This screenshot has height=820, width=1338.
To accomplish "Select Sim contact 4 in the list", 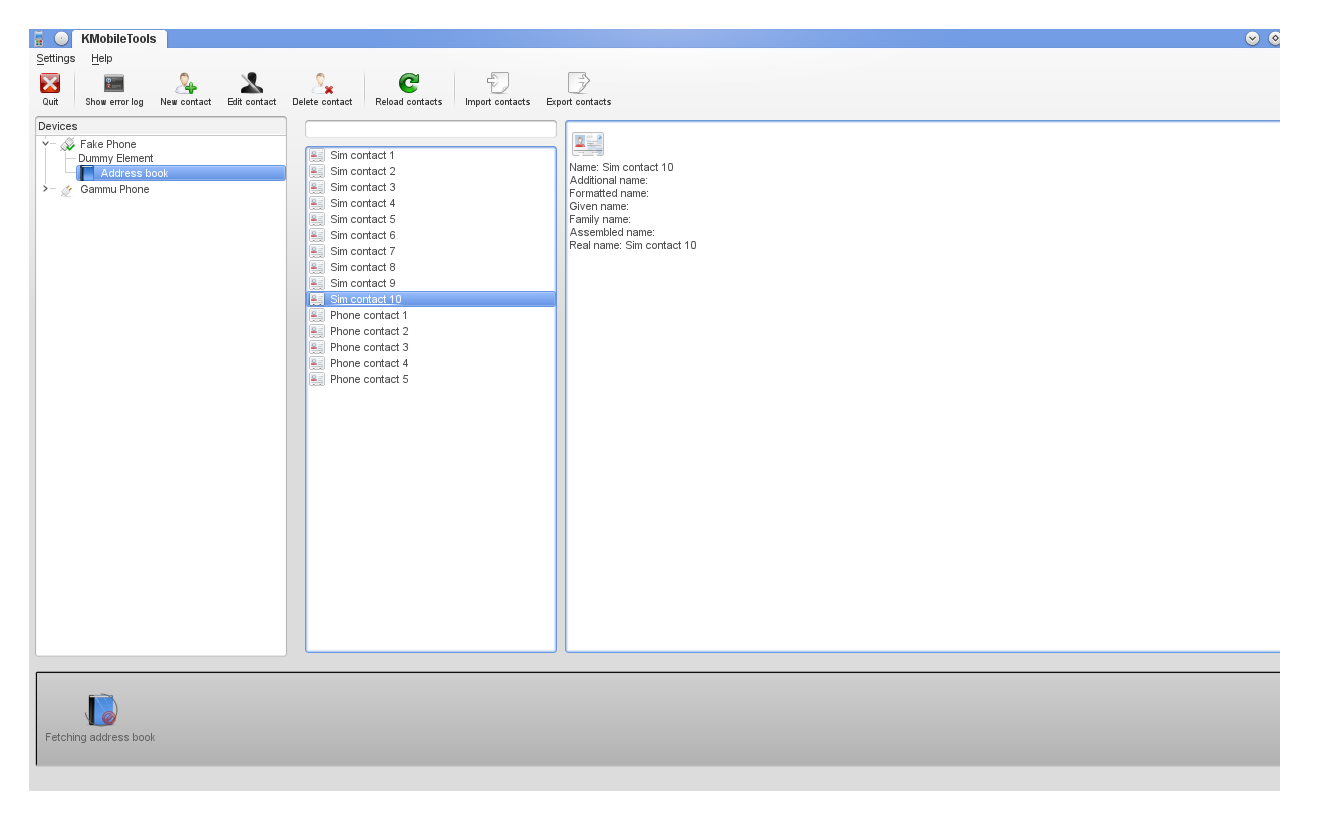I will coord(431,203).
